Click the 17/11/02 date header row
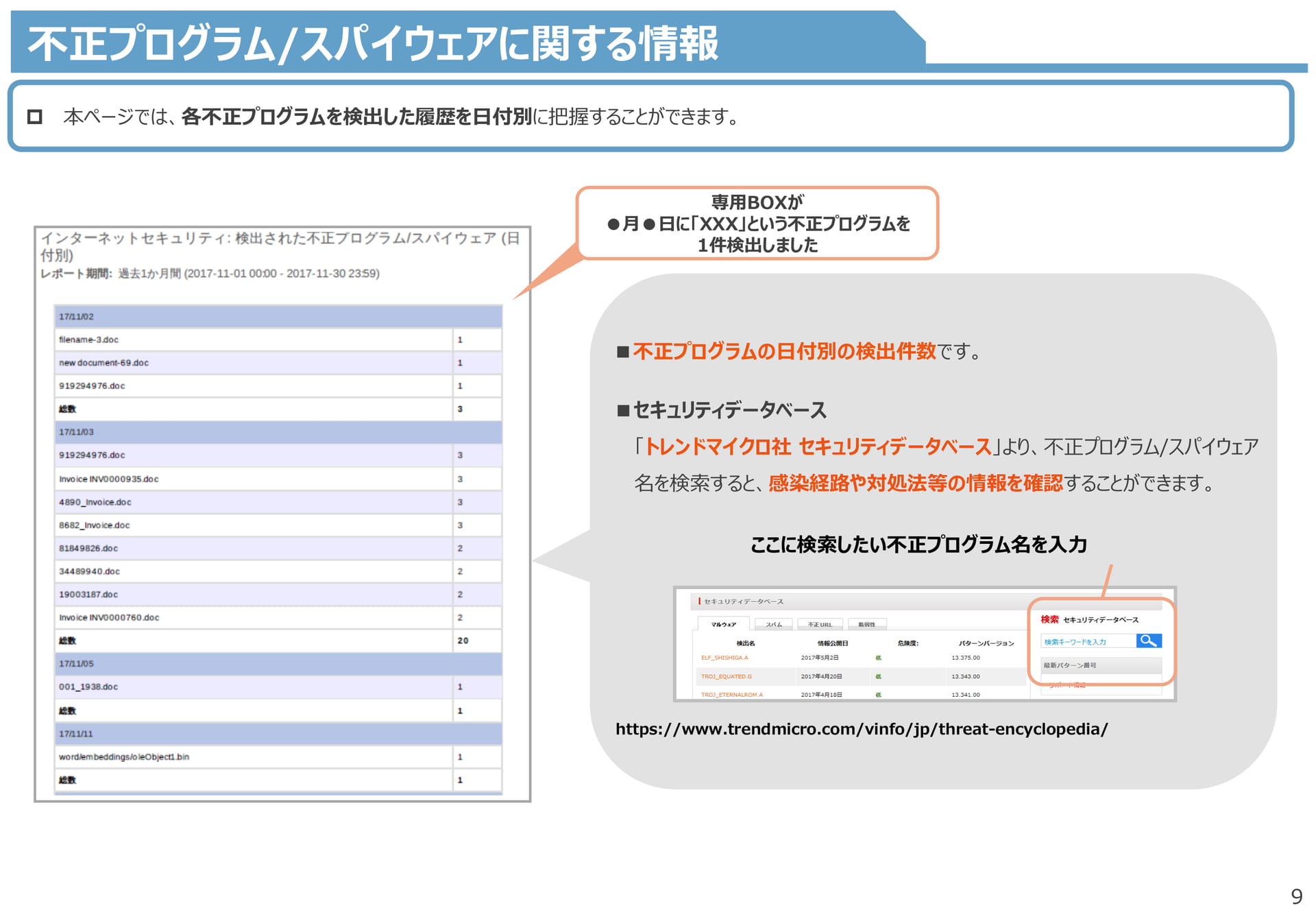The image size is (1316, 910). click(278, 317)
